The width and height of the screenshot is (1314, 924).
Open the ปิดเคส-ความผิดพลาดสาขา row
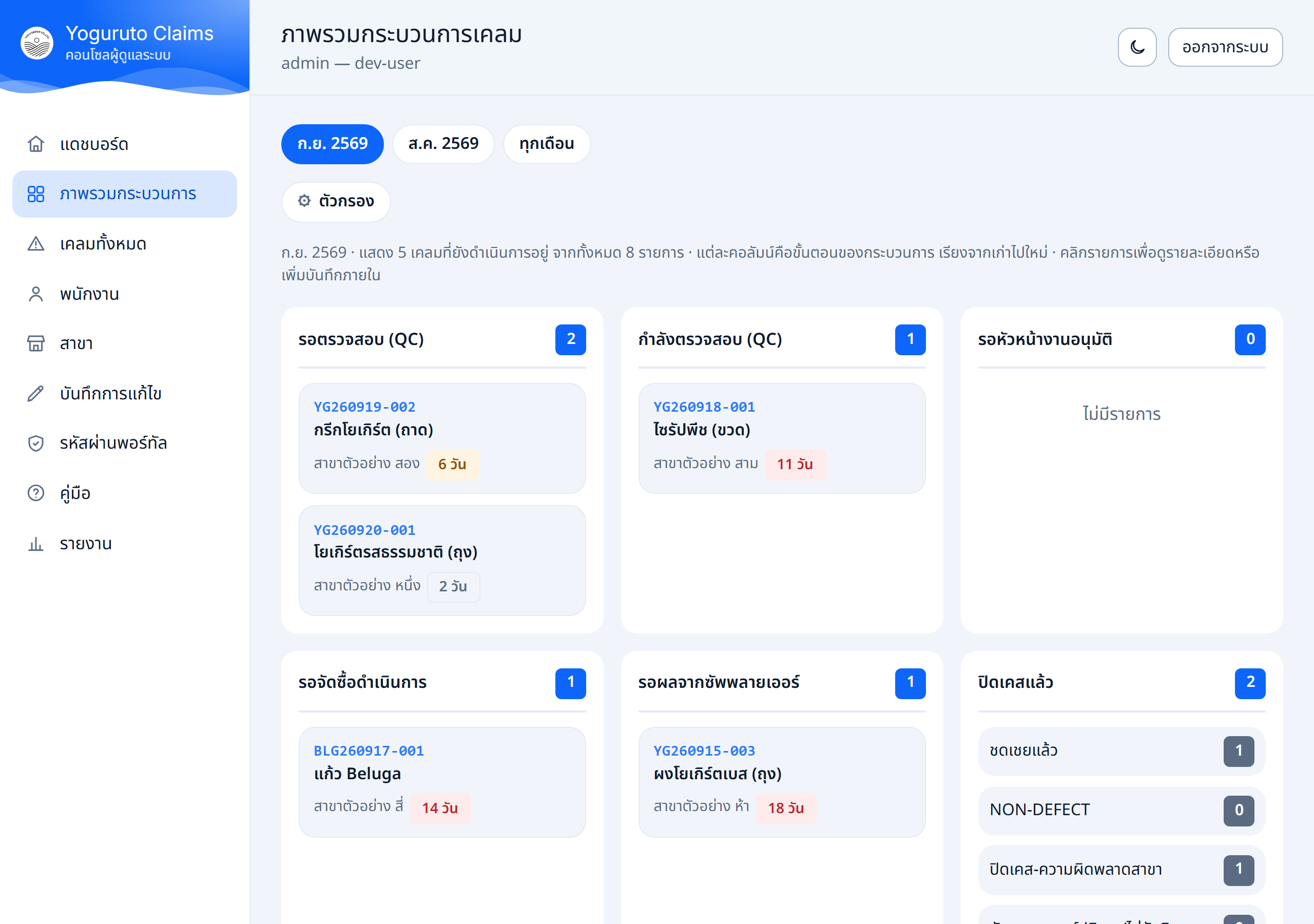tap(1122, 870)
